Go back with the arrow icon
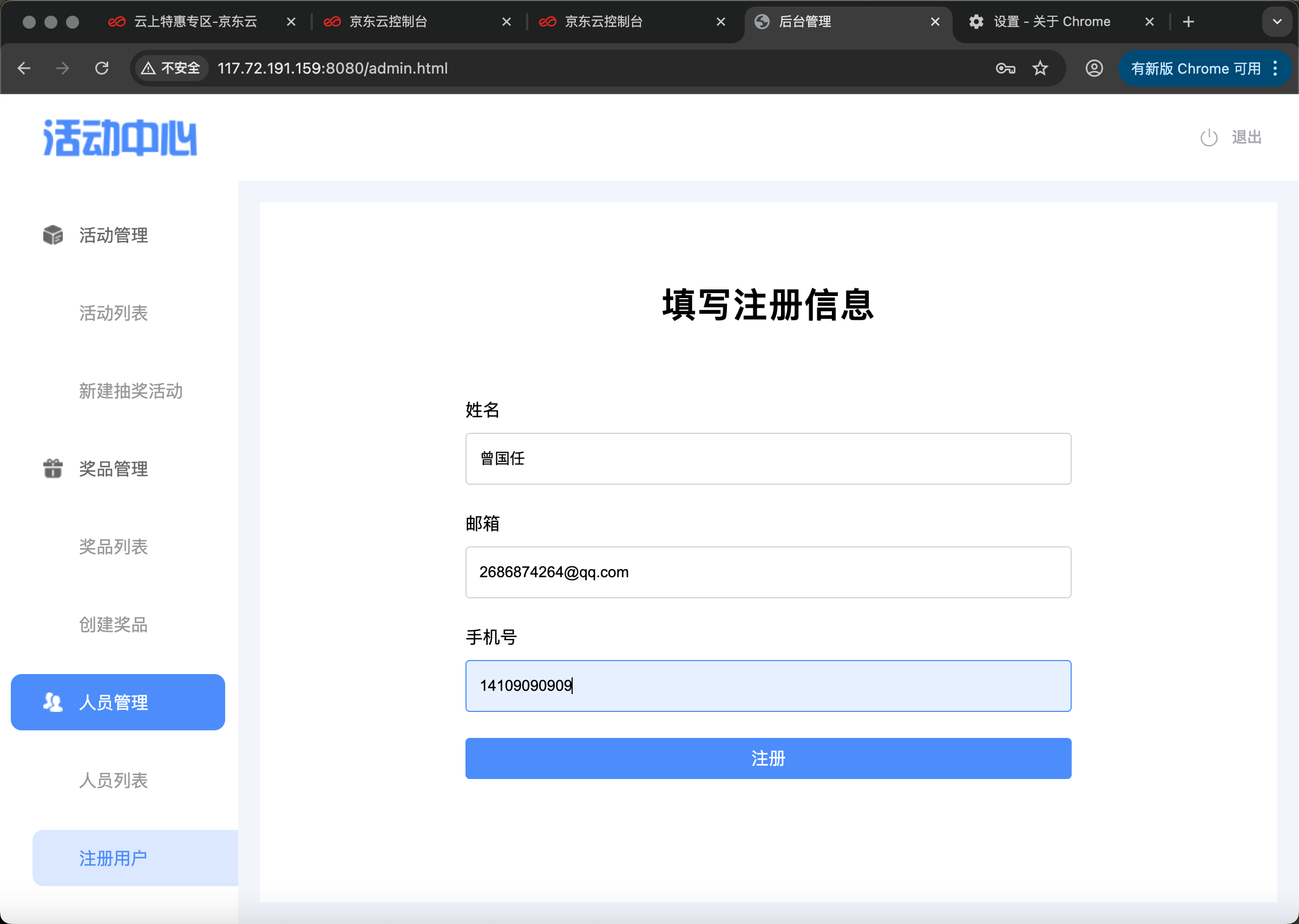This screenshot has width=1299, height=924. click(24, 68)
